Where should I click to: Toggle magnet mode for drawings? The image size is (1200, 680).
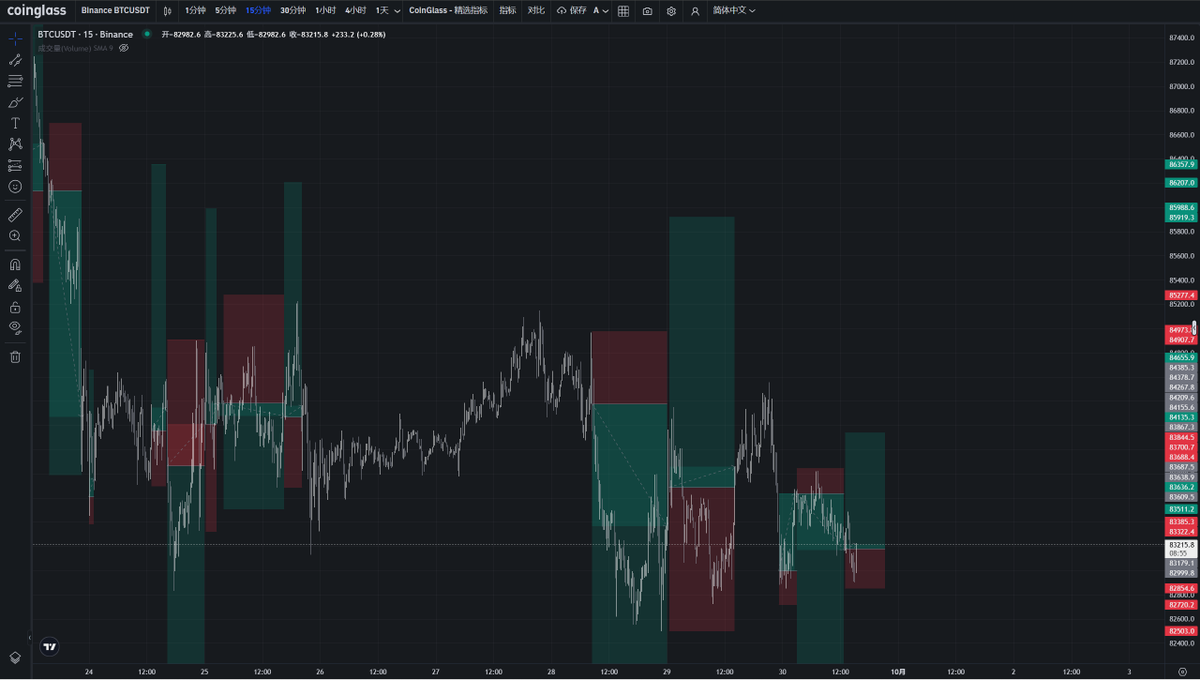click(x=15, y=265)
